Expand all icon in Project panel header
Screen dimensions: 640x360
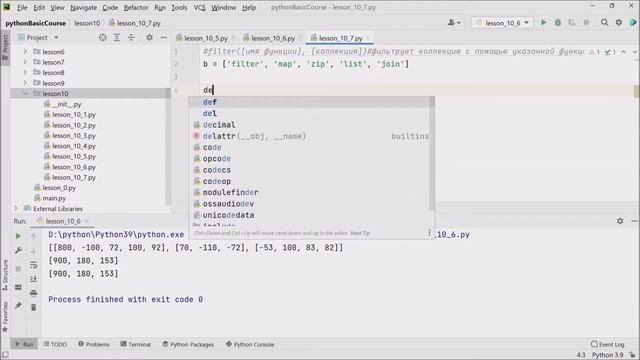coord(117,38)
